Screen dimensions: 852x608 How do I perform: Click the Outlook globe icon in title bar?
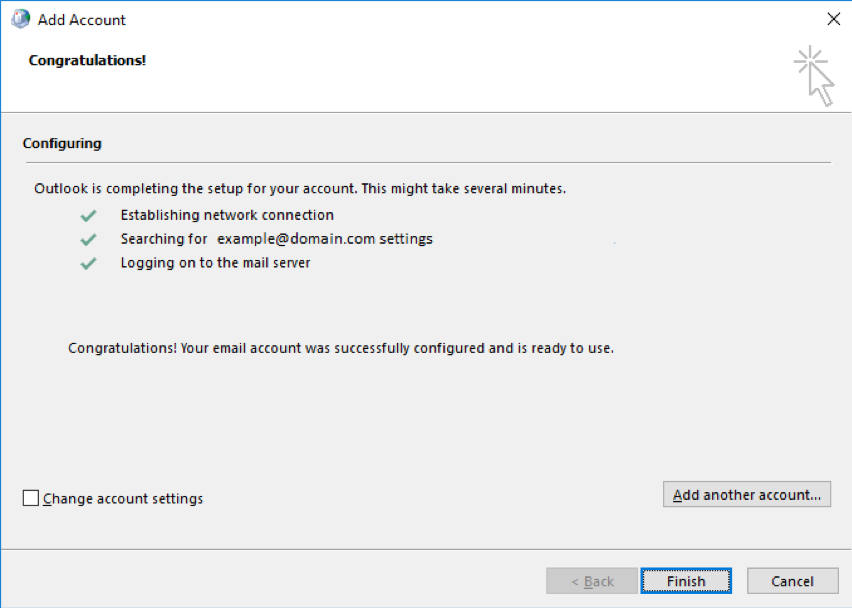coord(21,19)
